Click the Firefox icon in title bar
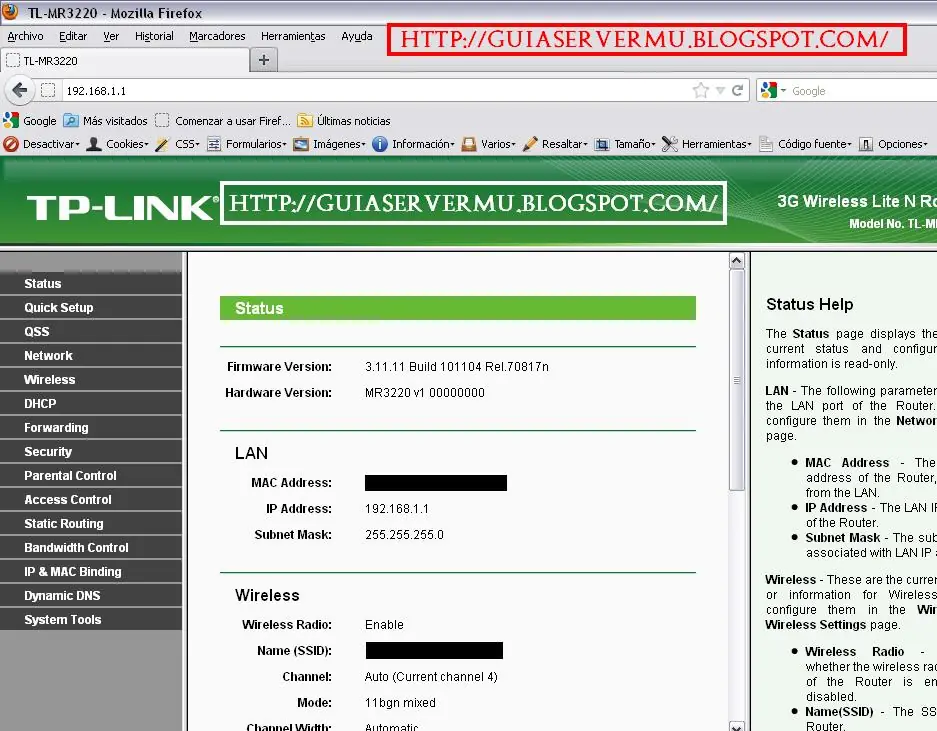 [x=10, y=11]
